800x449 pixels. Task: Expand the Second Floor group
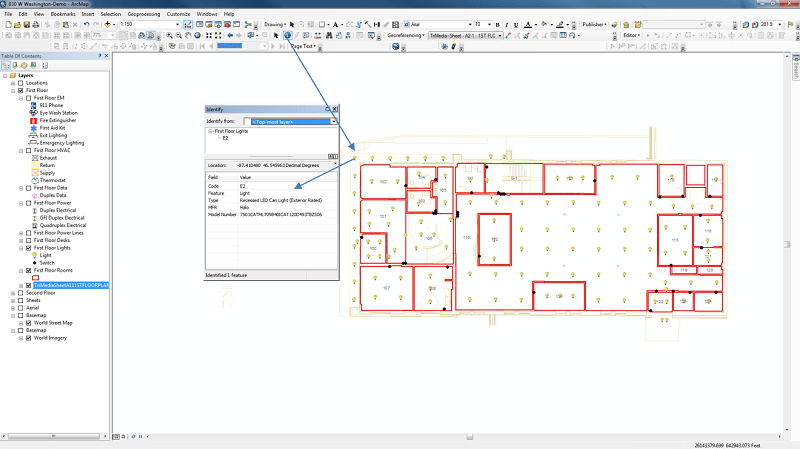tap(13, 293)
